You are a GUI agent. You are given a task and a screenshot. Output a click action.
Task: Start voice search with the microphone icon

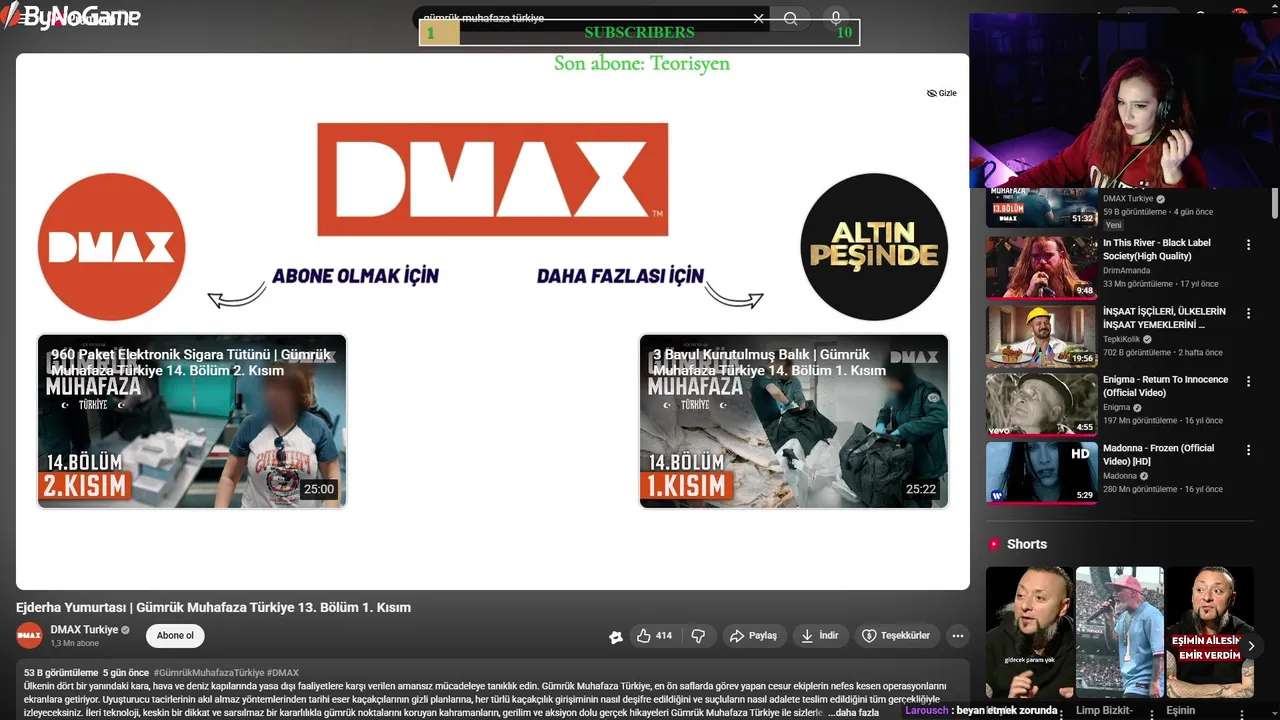click(x=836, y=18)
